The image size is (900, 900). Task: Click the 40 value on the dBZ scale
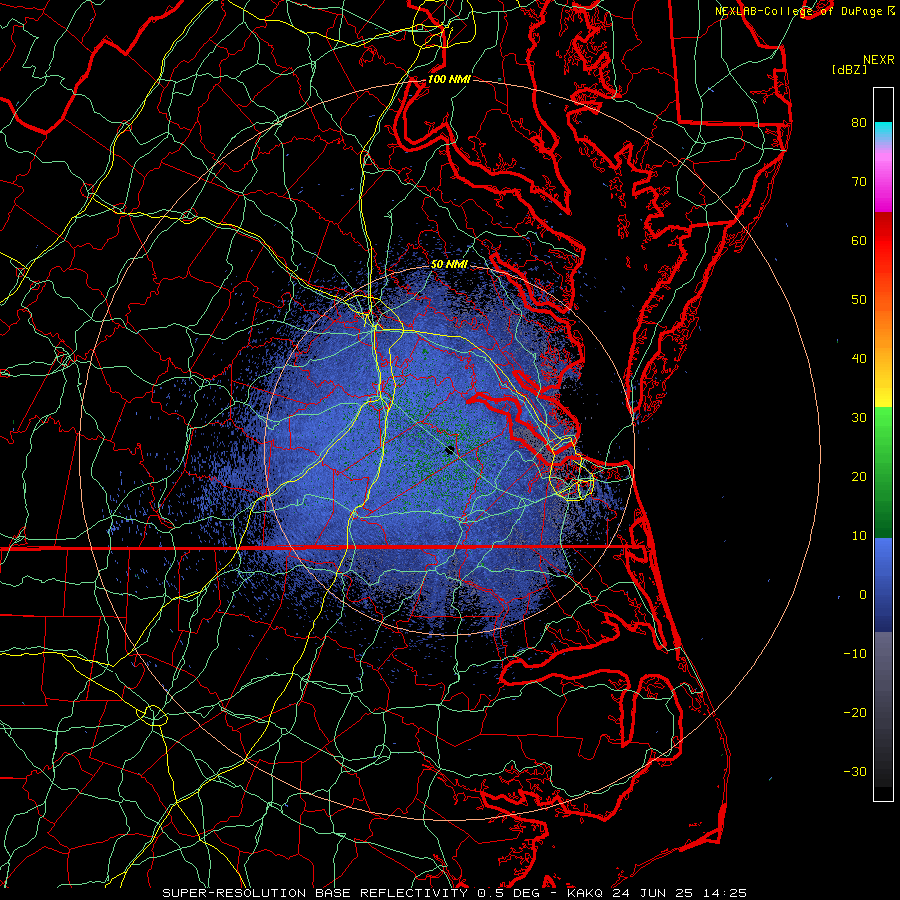(859, 359)
